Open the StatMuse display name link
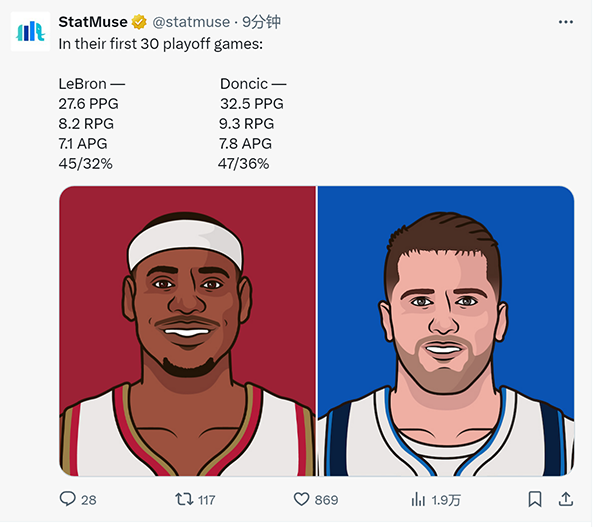The image size is (600, 527). (93, 21)
